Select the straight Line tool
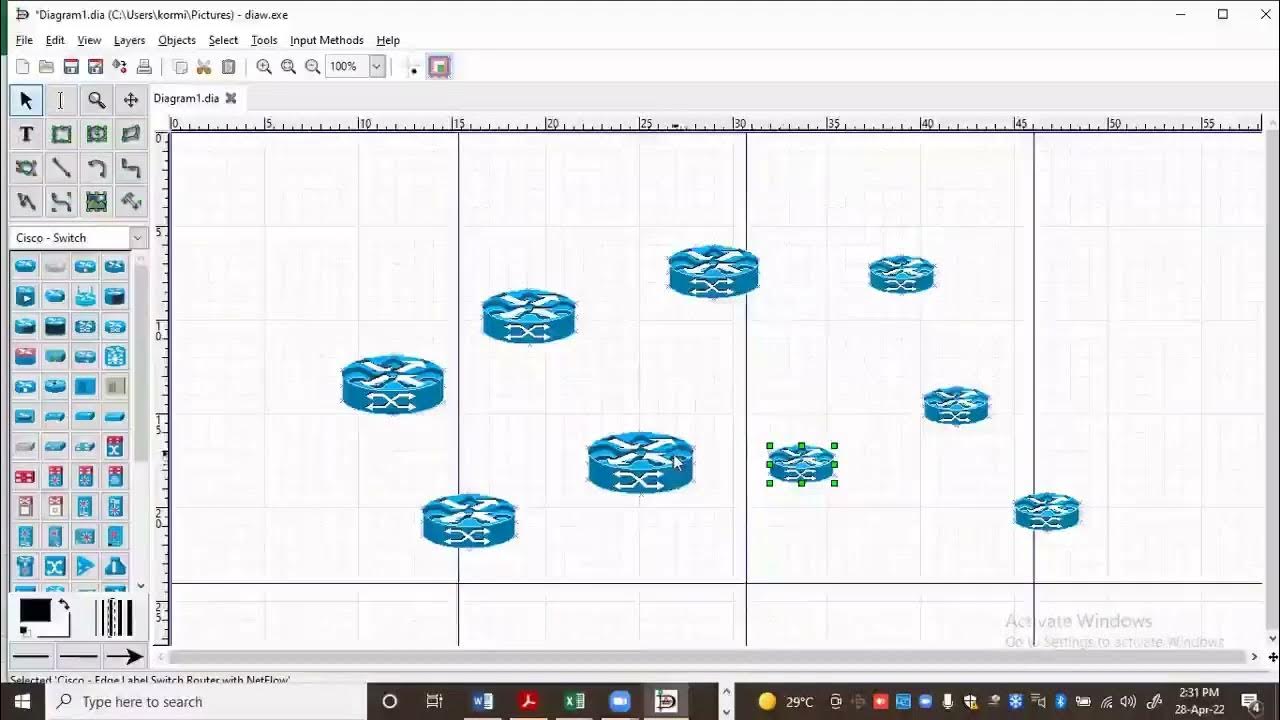Screen dimensions: 1280x720 [x=61, y=168]
